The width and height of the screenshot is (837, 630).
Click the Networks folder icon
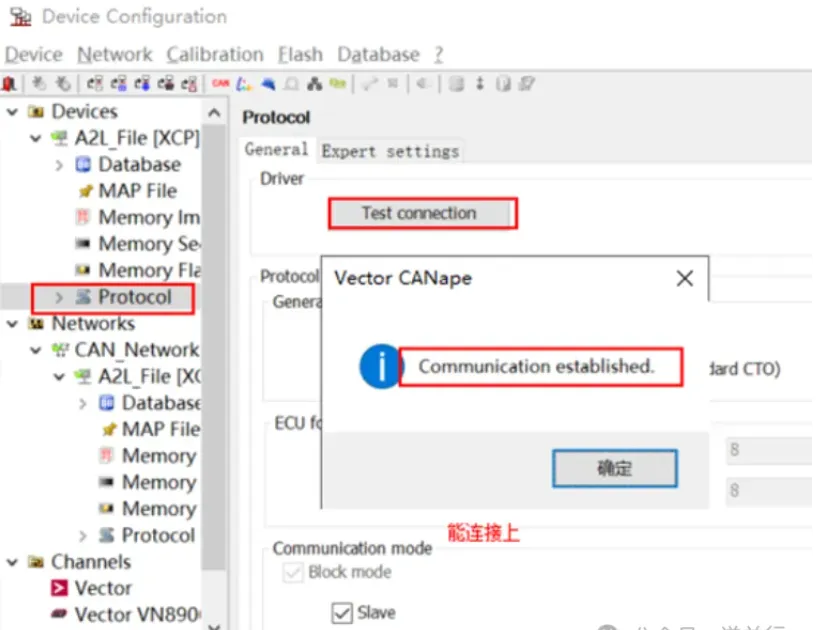click(x=36, y=324)
